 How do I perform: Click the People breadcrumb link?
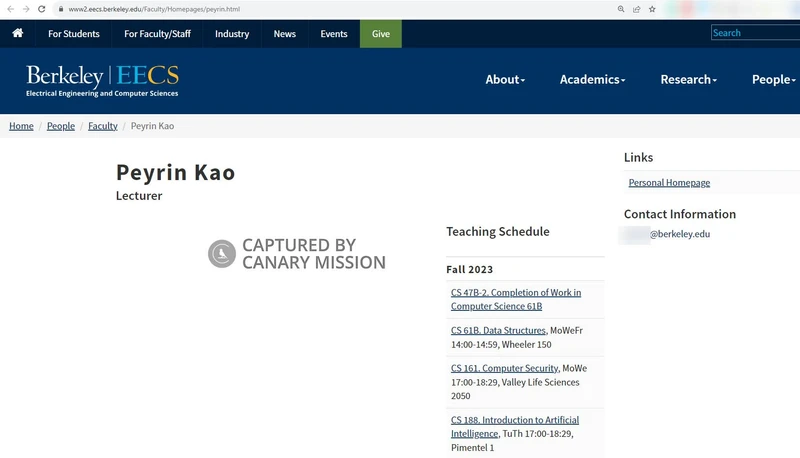tap(61, 126)
